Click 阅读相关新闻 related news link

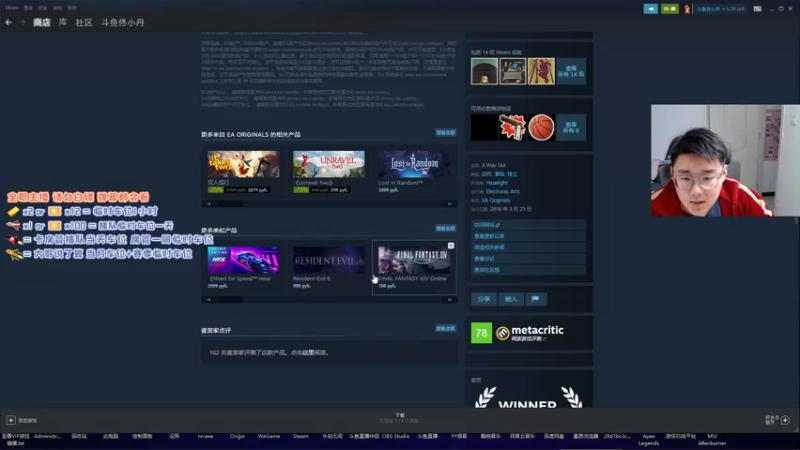coord(528,247)
